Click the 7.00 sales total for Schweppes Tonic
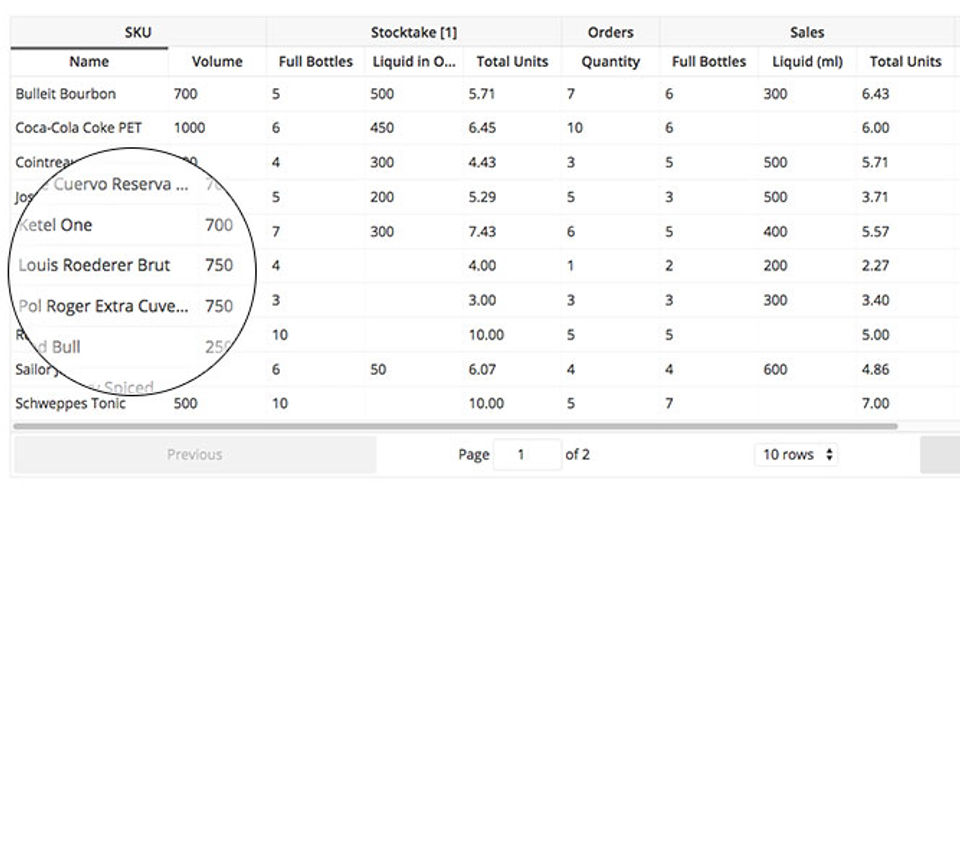 (875, 404)
